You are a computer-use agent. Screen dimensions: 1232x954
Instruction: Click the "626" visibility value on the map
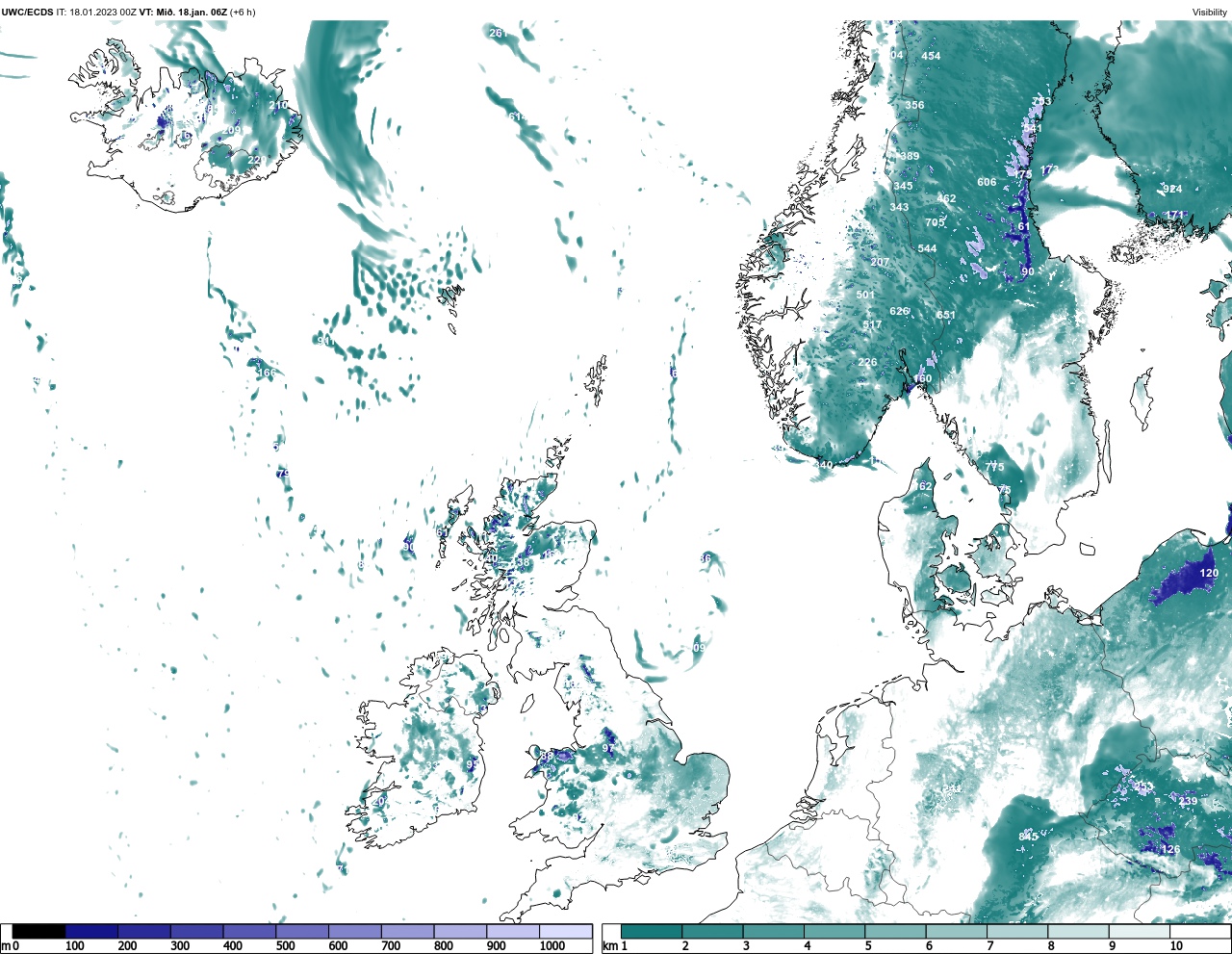tap(899, 311)
